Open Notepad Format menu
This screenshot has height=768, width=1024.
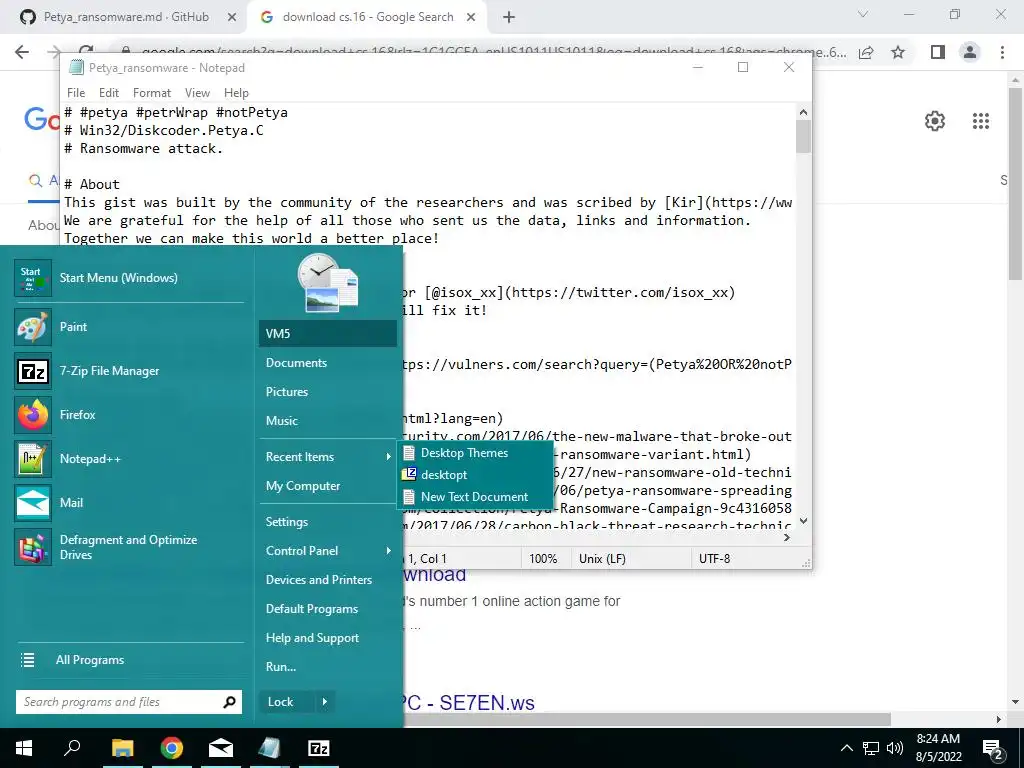(152, 93)
